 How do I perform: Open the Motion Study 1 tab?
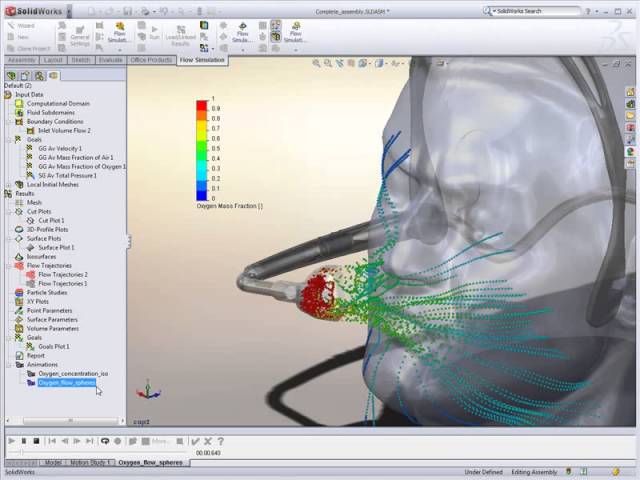[90, 463]
